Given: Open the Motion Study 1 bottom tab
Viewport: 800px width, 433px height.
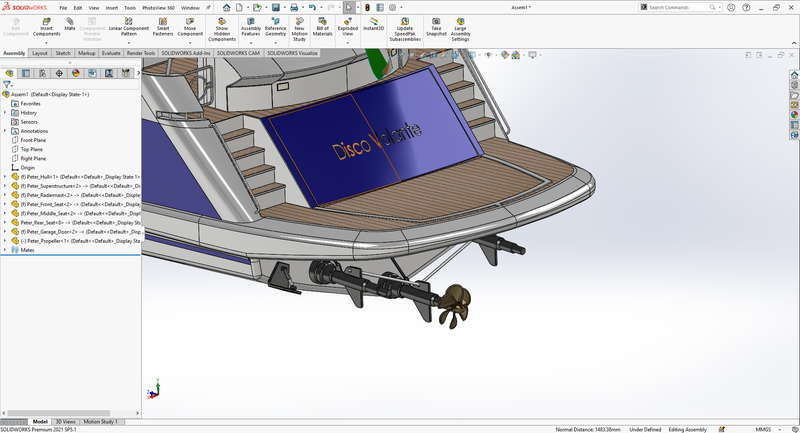Looking at the screenshot, I should 100,422.
